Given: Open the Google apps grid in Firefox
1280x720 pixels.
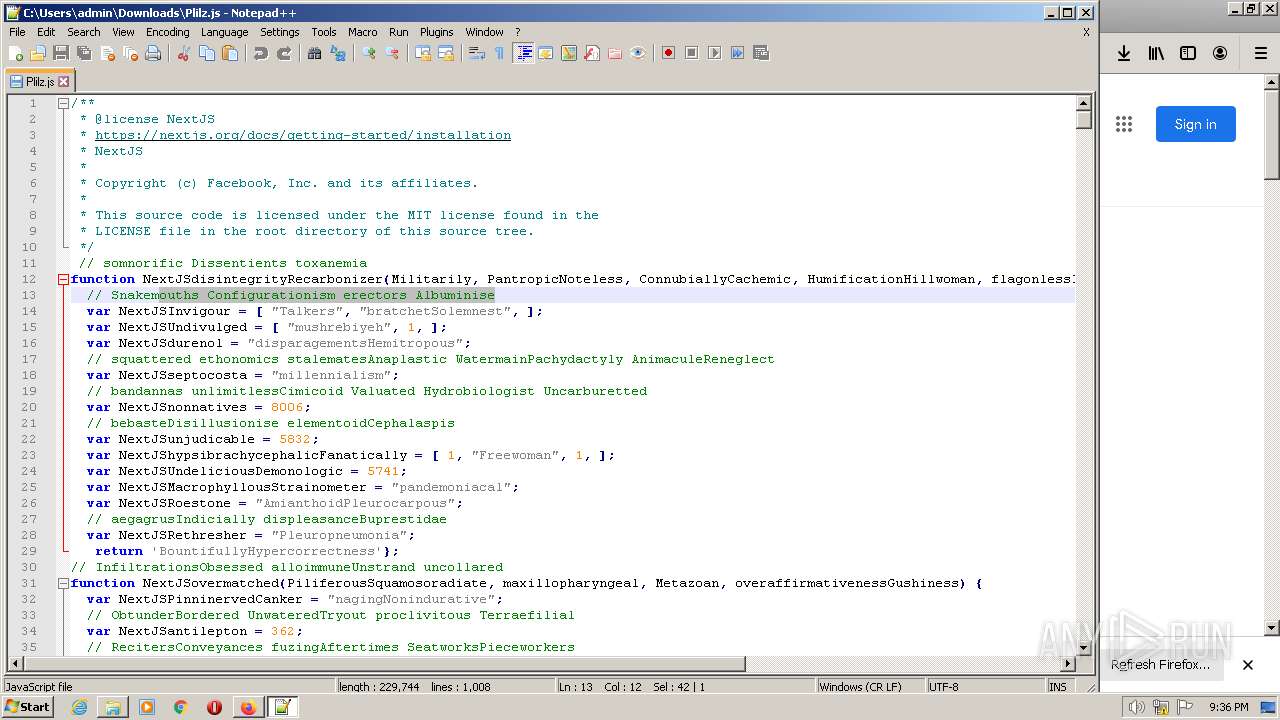Looking at the screenshot, I should (x=1124, y=124).
